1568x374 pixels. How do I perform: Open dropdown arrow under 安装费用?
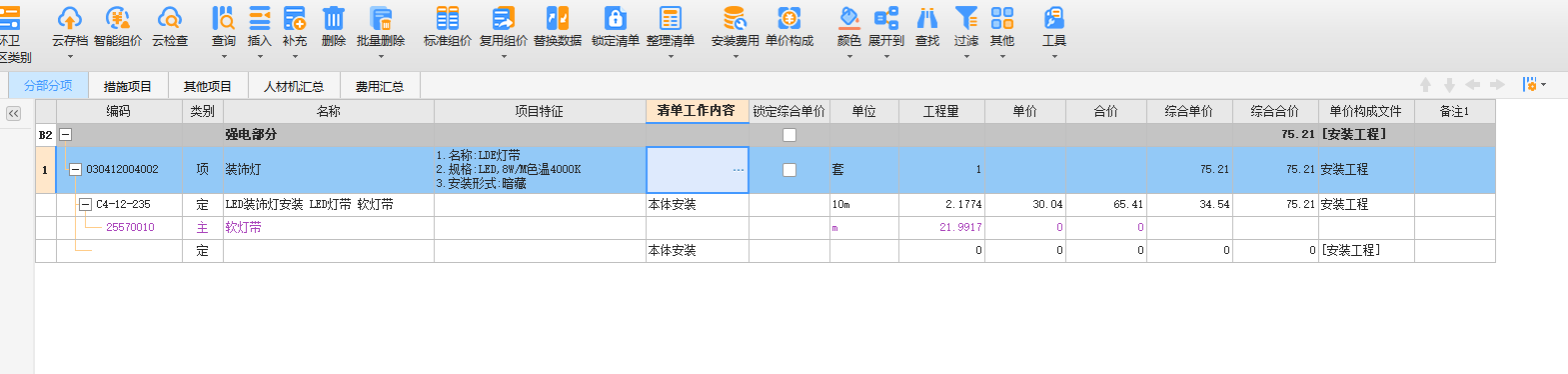(x=736, y=56)
